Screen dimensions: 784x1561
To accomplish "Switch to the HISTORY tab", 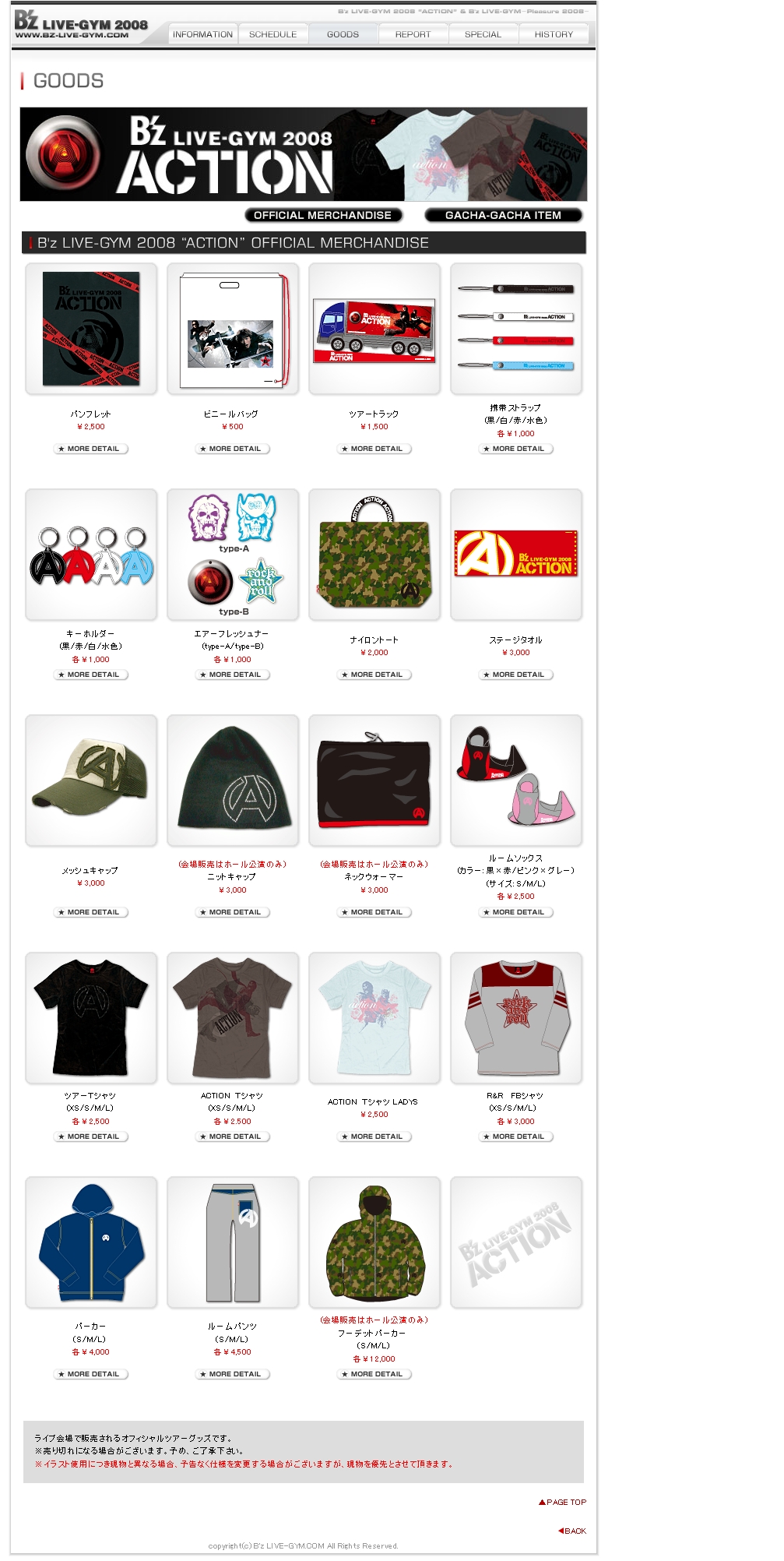I will 554,34.
